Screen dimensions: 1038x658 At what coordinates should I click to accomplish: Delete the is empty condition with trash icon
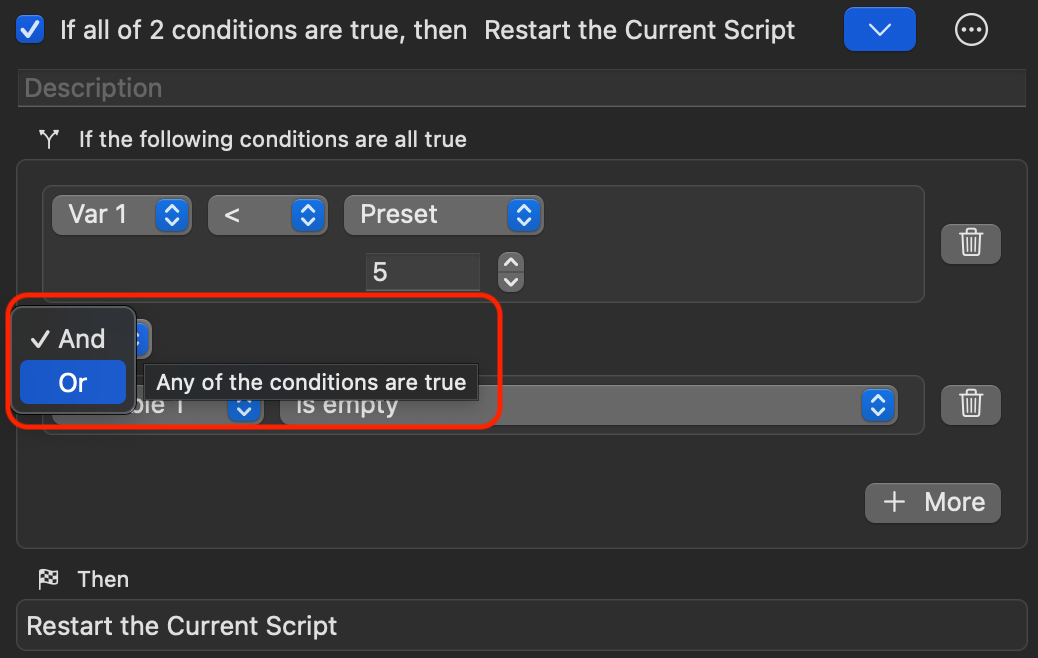pyautogui.click(x=970, y=403)
